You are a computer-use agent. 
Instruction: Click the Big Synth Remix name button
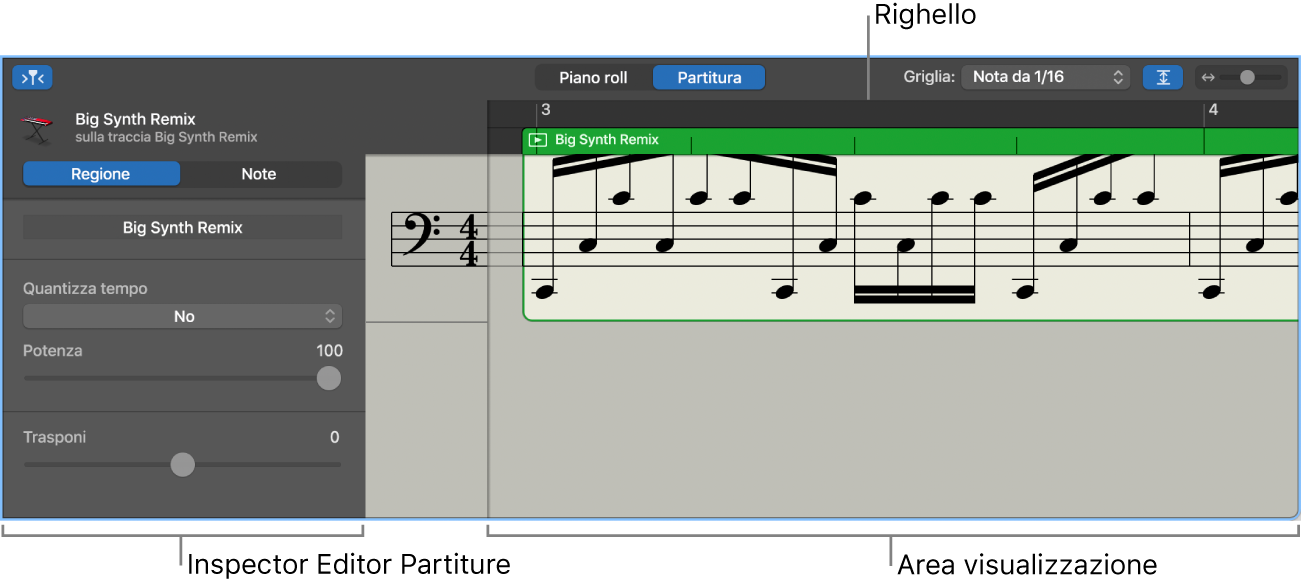click(x=182, y=227)
